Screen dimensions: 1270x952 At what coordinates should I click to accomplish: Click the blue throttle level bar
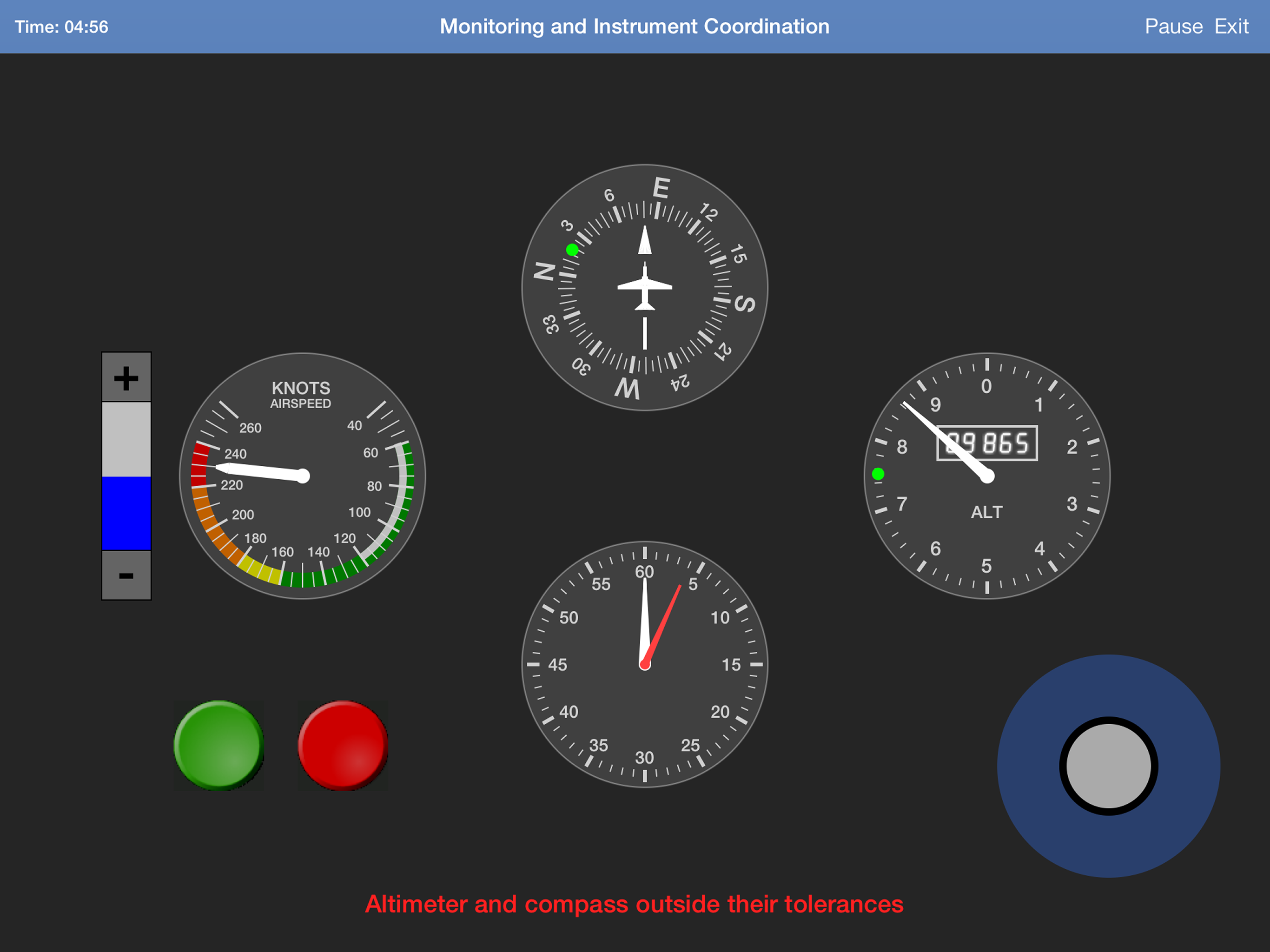click(x=126, y=513)
